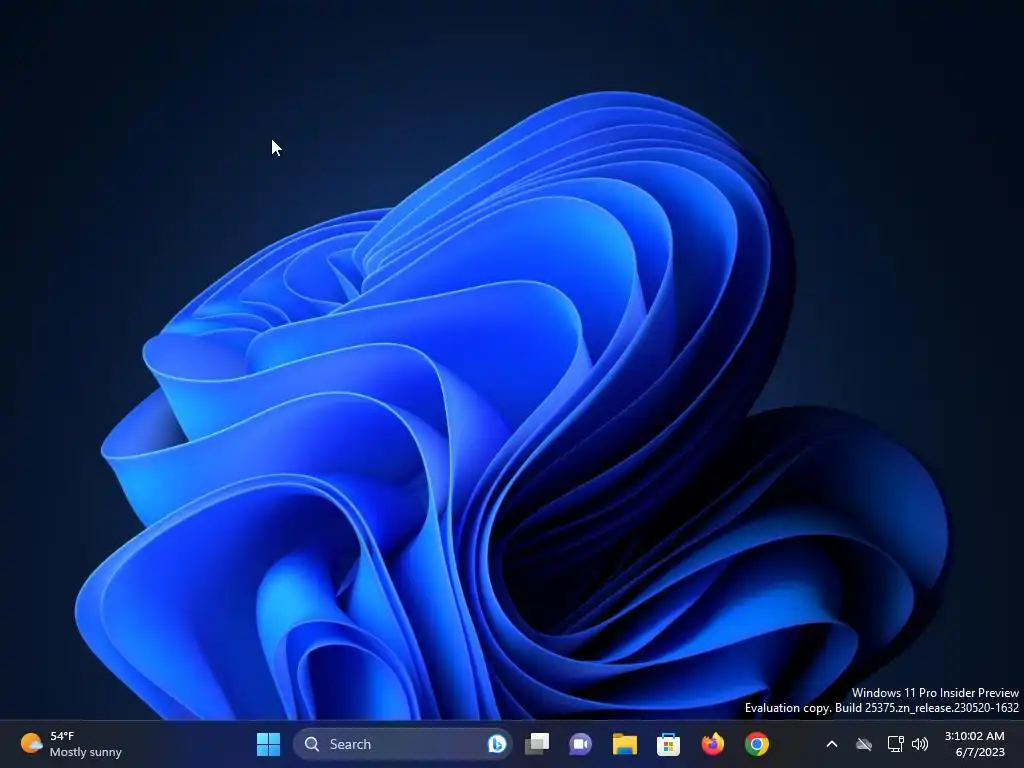This screenshot has height=768, width=1024.
Task: Open volume speaker tray icon
Action: pyautogui.click(x=920, y=744)
